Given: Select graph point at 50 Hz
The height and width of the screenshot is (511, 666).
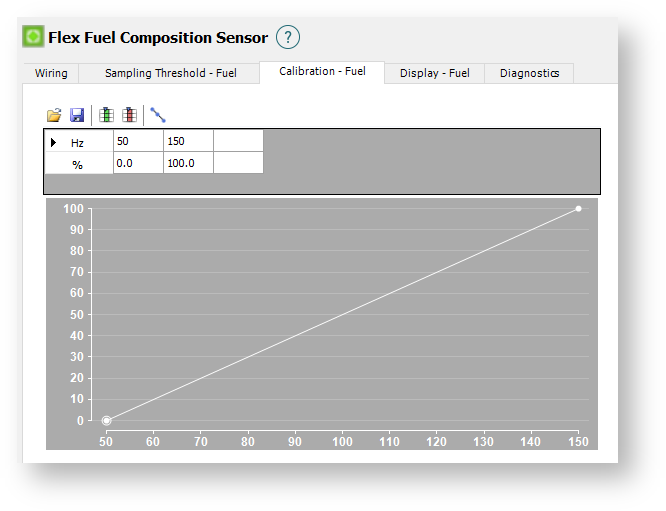Looking at the screenshot, I should [x=106, y=421].
